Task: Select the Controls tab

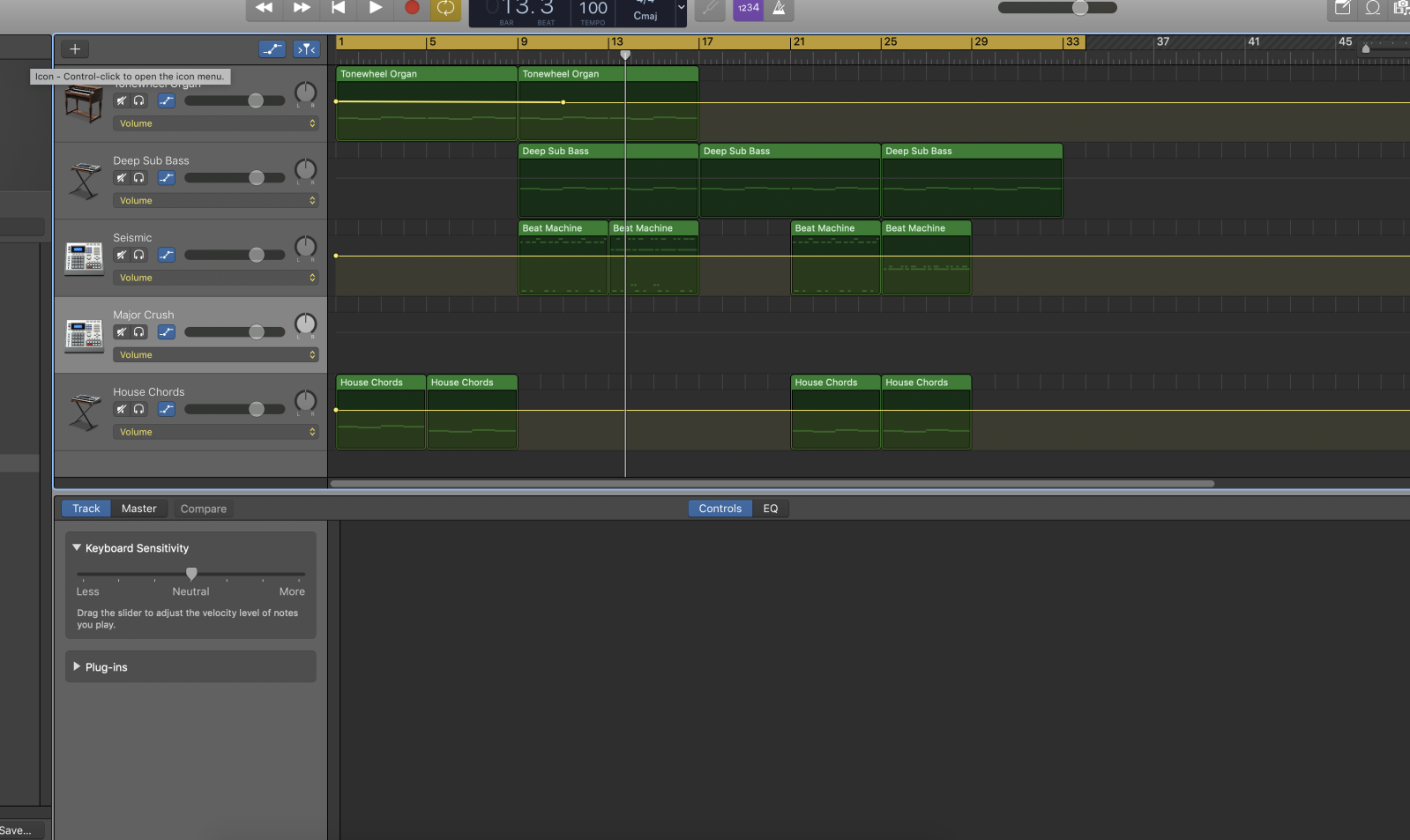Action: tap(720, 509)
